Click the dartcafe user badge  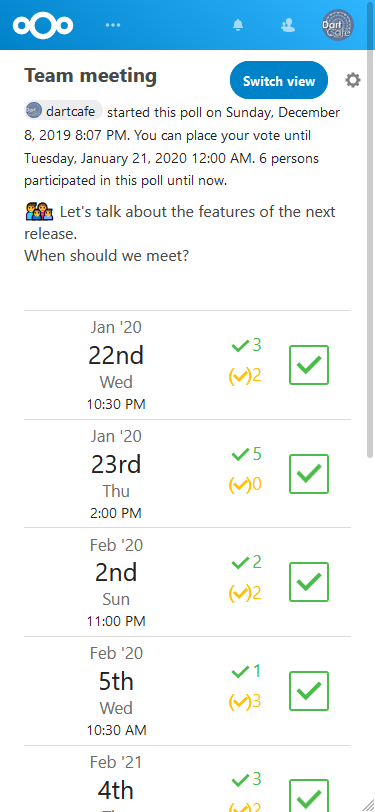click(64, 111)
